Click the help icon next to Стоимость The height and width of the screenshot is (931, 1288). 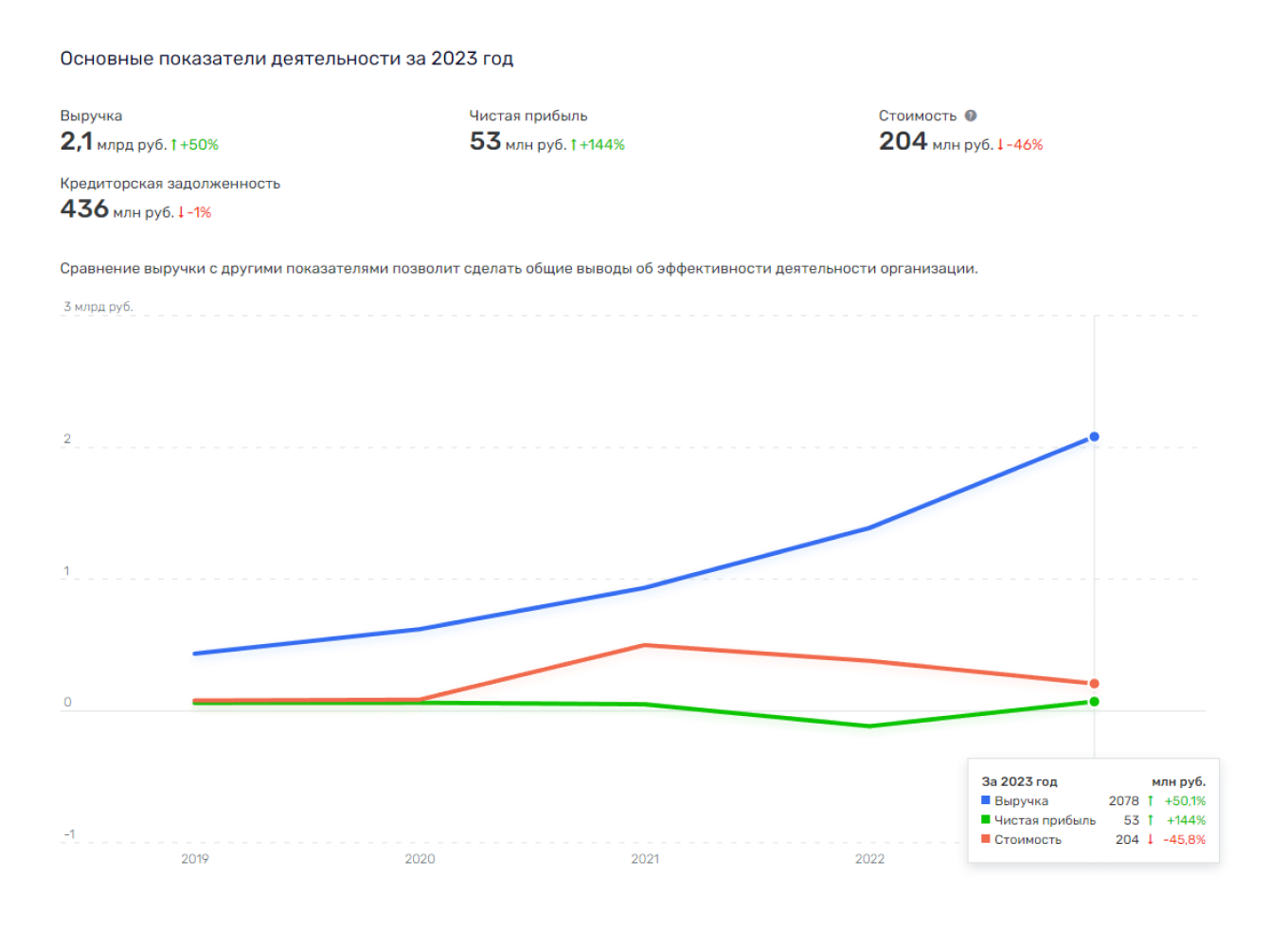click(971, 116)
